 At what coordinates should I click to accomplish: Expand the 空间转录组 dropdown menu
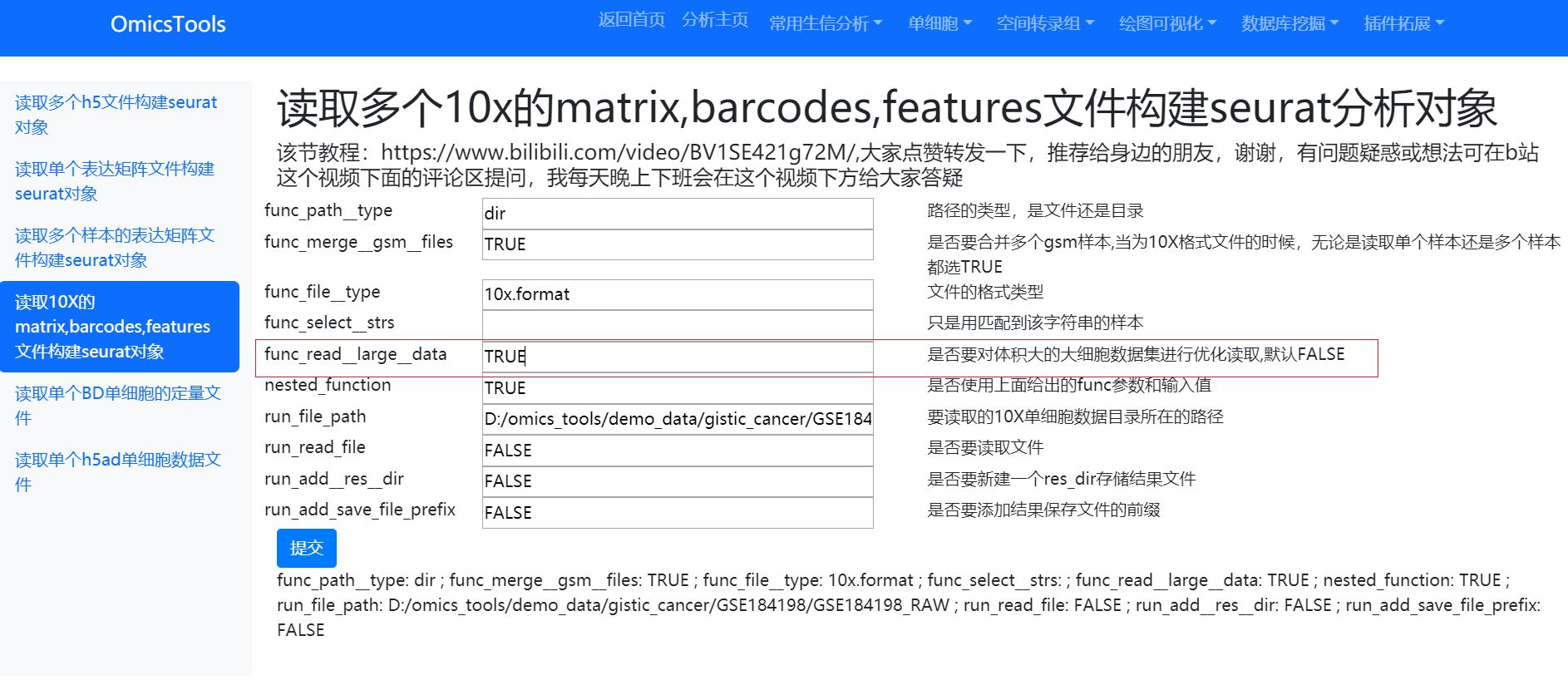click(x=1045, y=23)
